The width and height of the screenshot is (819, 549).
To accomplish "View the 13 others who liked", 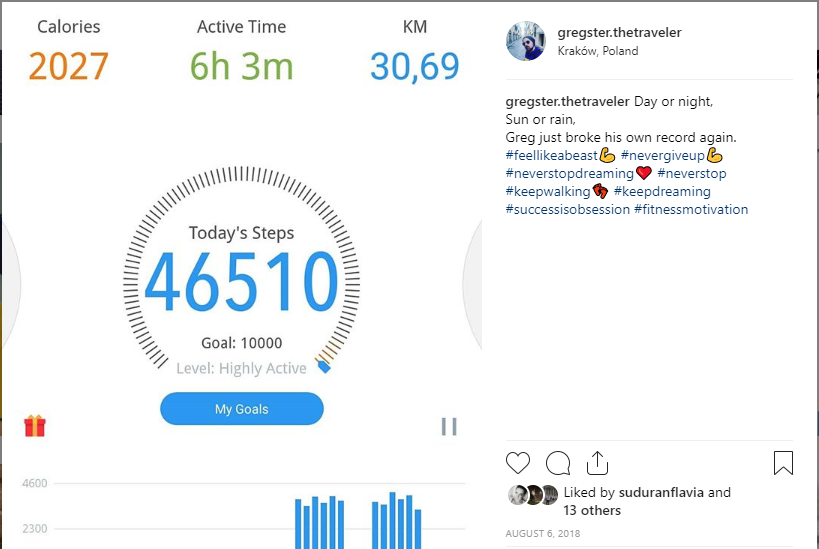I will click(x=592, y=510).
